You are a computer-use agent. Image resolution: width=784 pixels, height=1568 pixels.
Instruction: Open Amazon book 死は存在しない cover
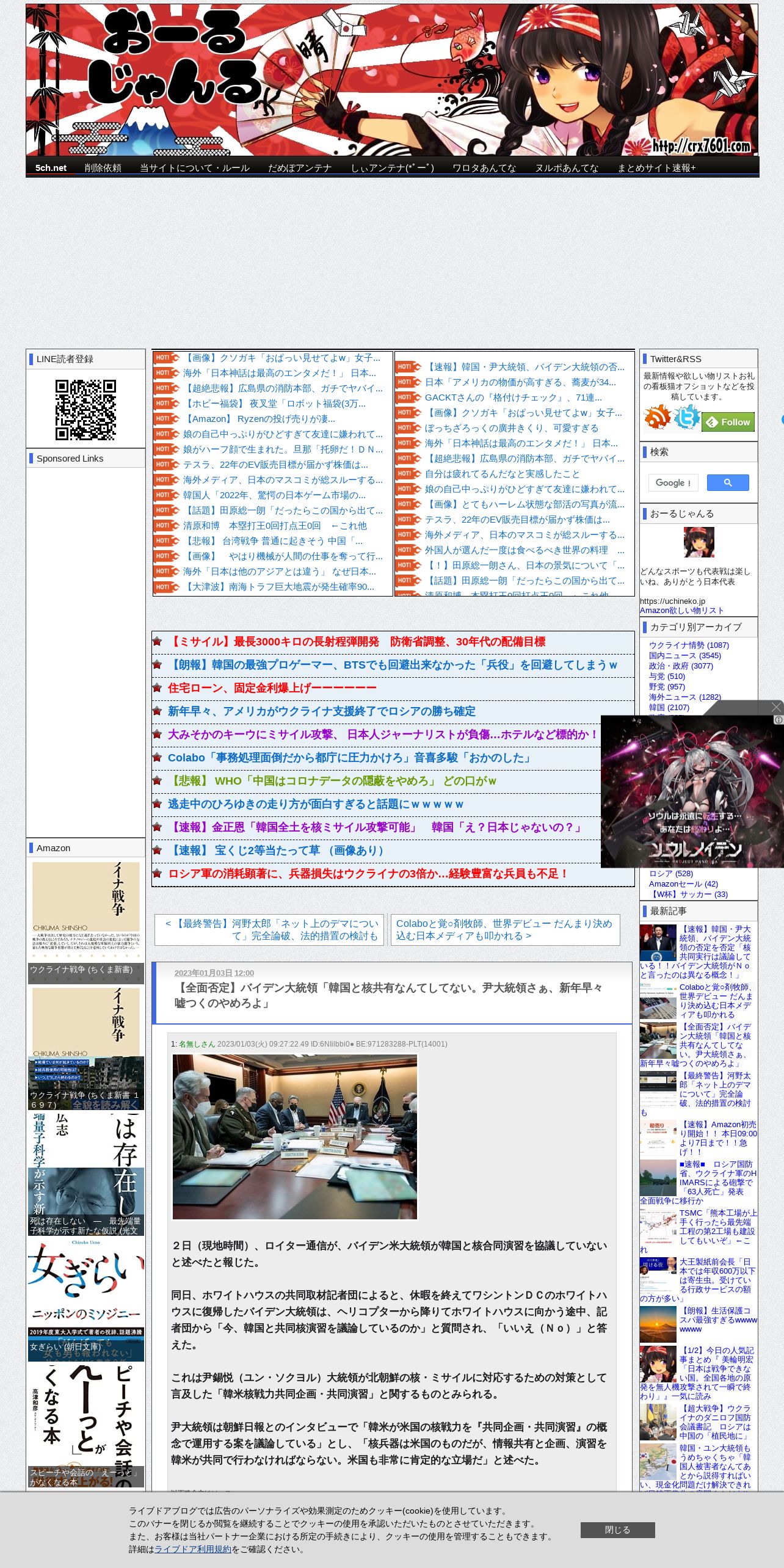(85, 1174)
